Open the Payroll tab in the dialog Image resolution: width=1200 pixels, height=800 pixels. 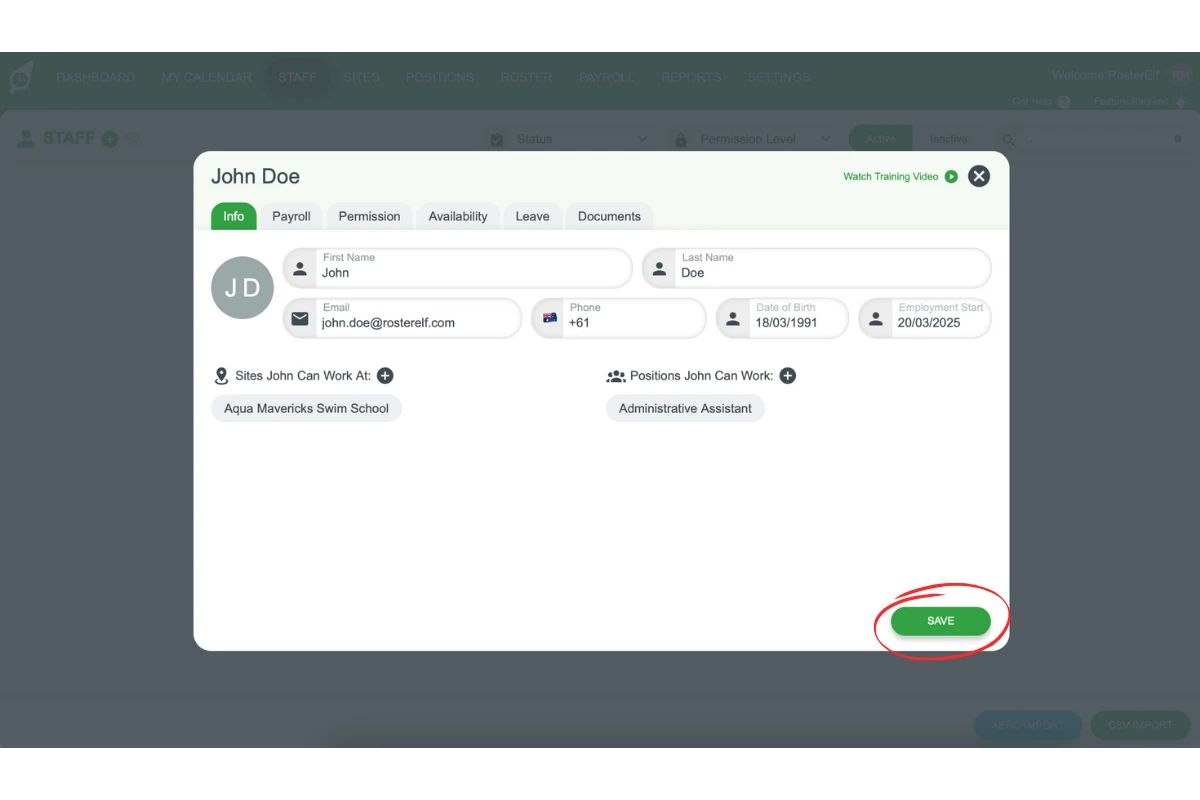pos(292,216)
